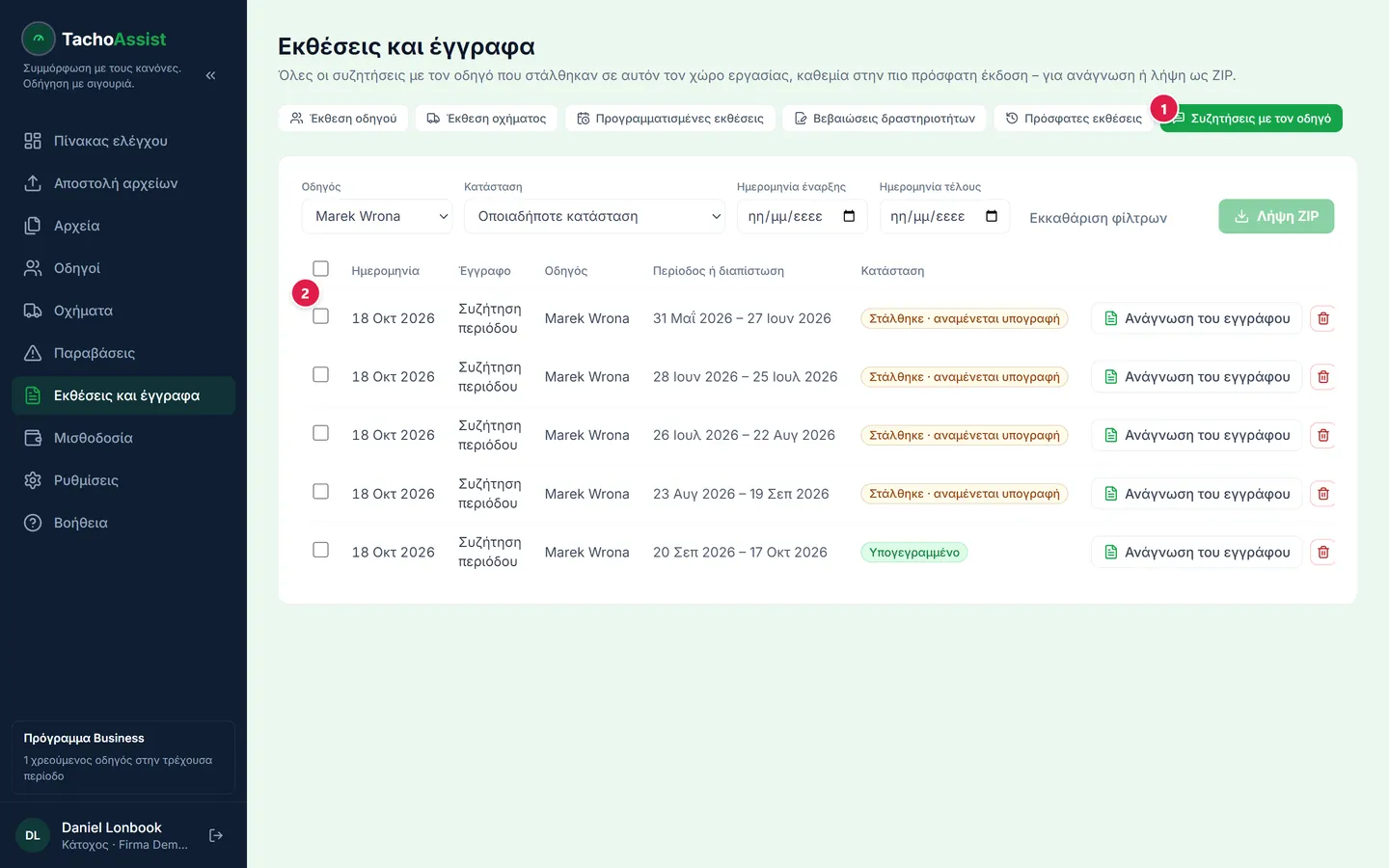Open the Οδηγός dropdown showing Marek Wrona

(x=377, y=216)
